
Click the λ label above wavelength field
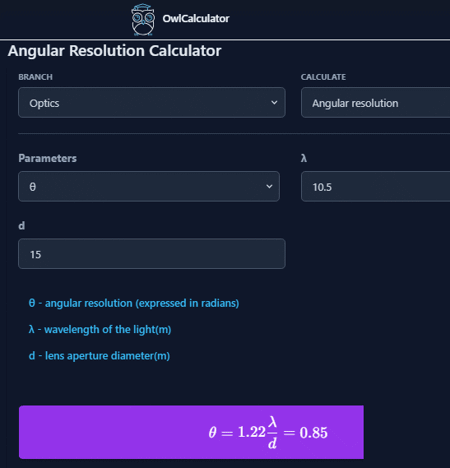[x=304, y=158]
